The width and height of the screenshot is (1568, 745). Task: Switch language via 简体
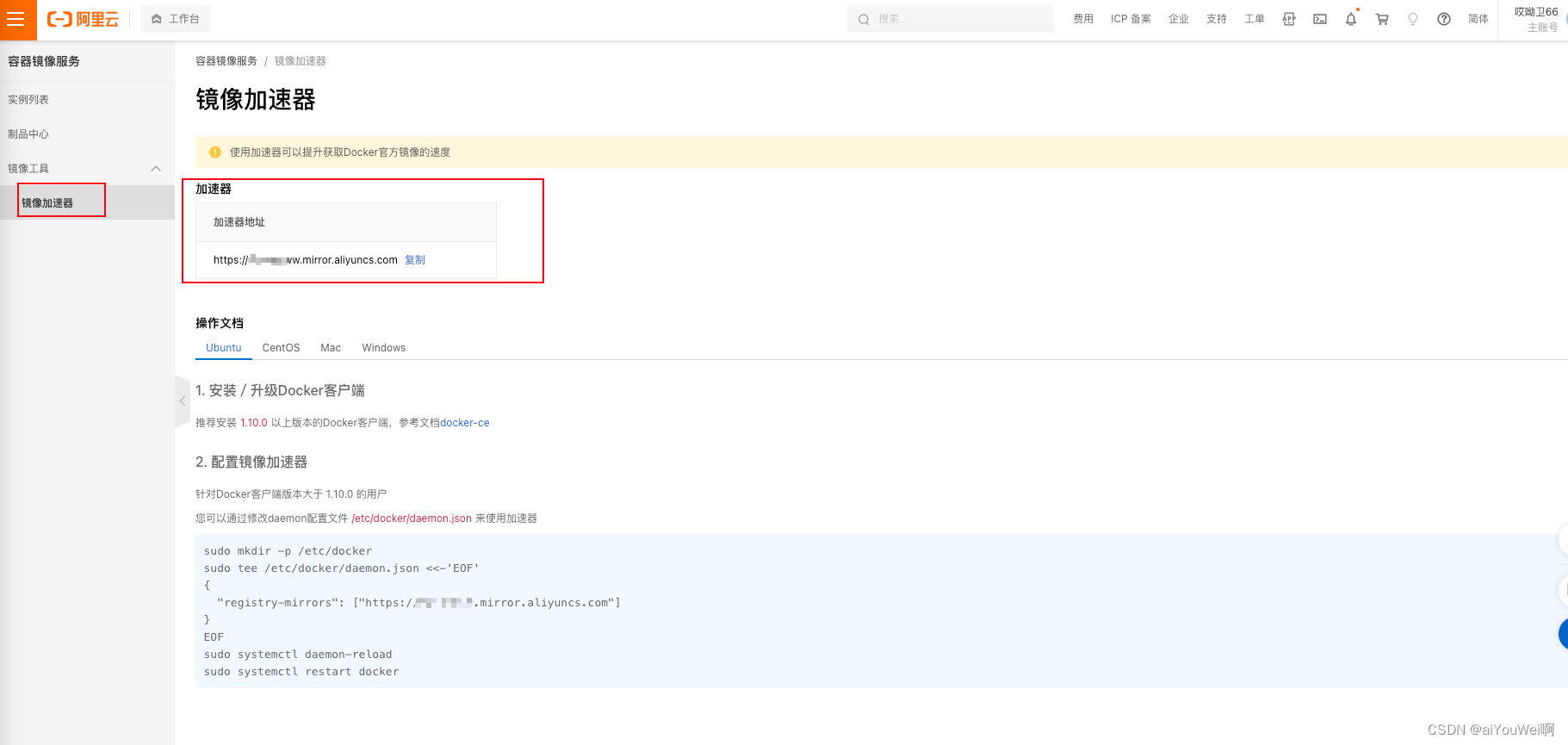pyautogui.click(x=1478, y=19)
